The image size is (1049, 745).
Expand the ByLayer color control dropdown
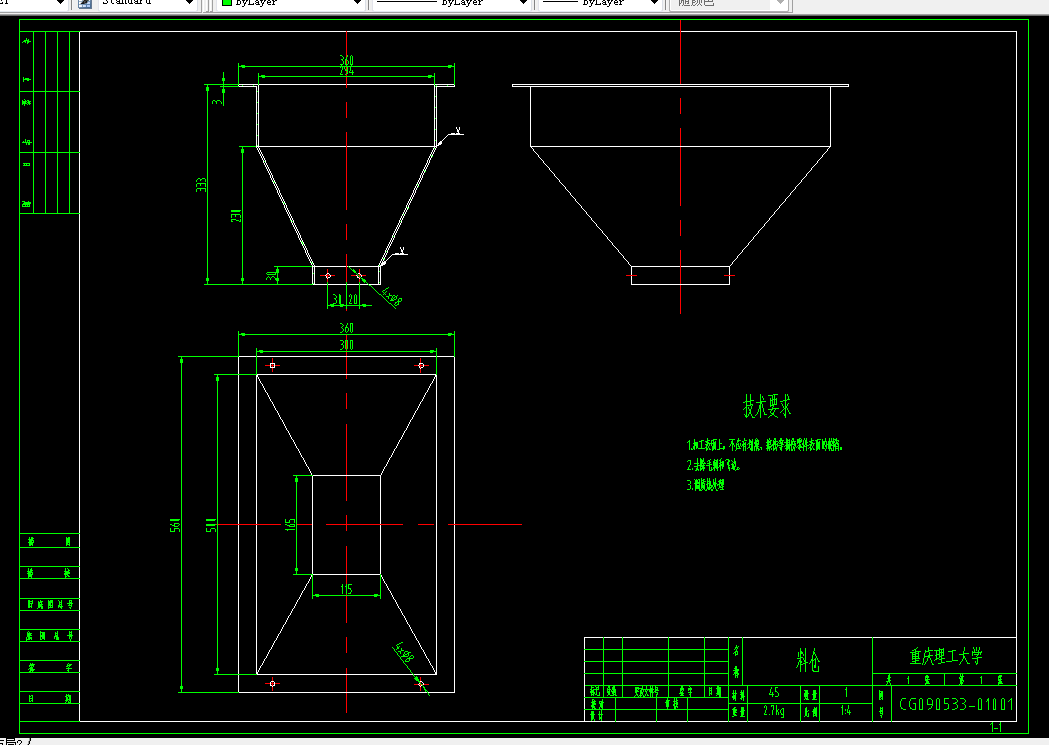point(357,3)
